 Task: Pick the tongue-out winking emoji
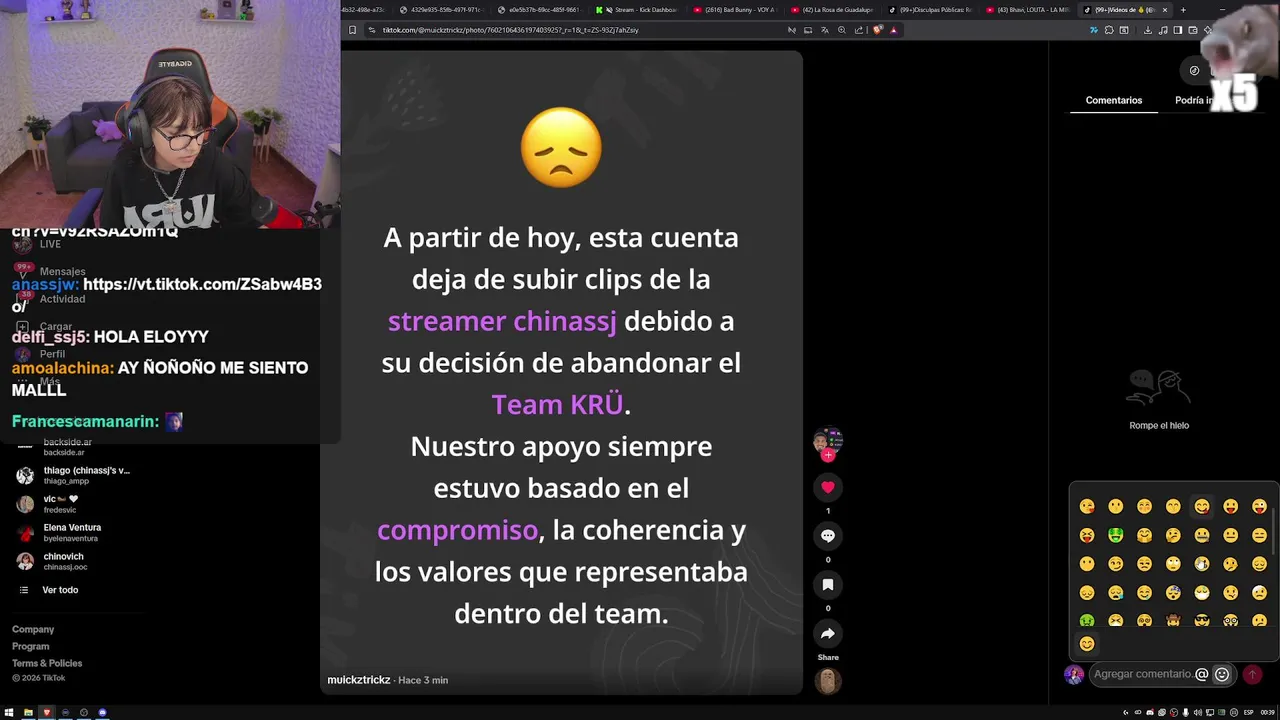point(1259,507)
